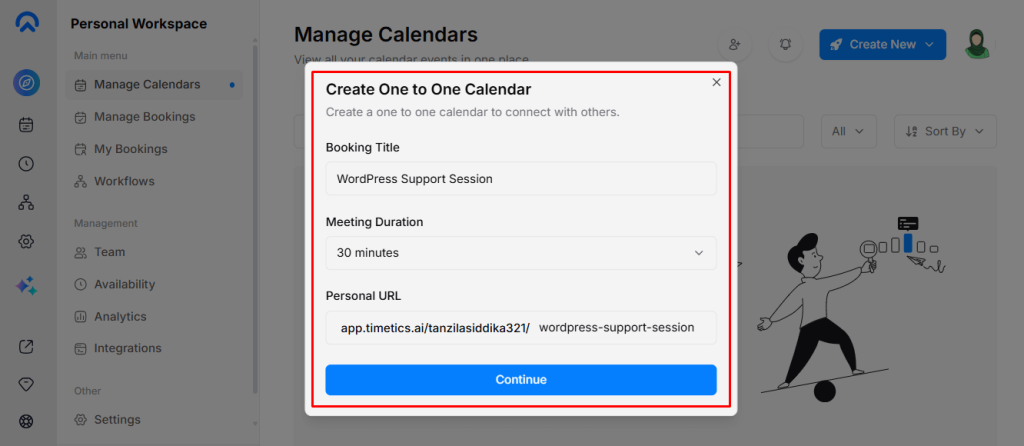Viewport: 1024px width, 446px height.
Task: Click the Booking Title input field
Action: coord(520,179)
